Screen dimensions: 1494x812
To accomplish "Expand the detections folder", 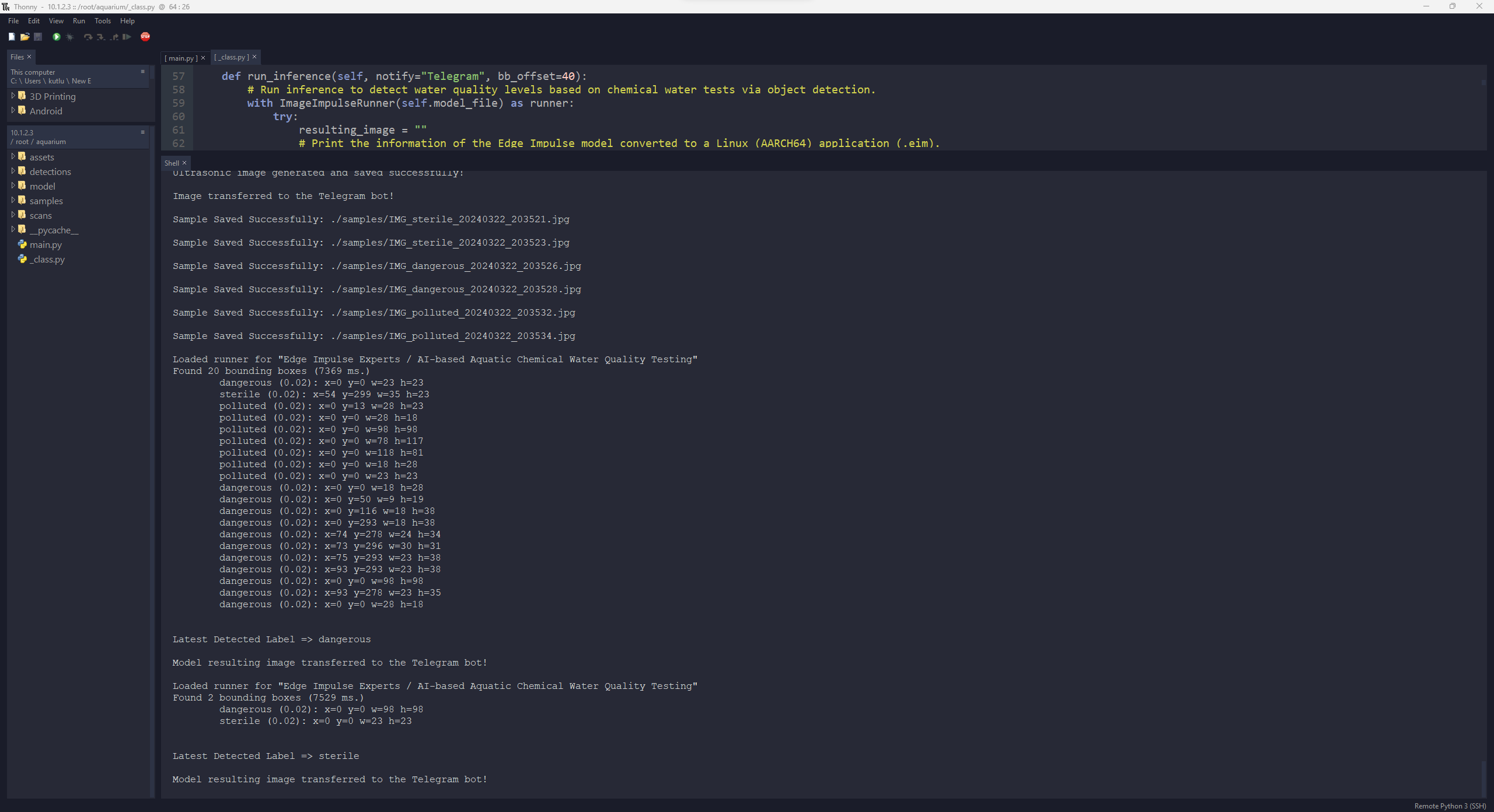I will coord(13,171).
